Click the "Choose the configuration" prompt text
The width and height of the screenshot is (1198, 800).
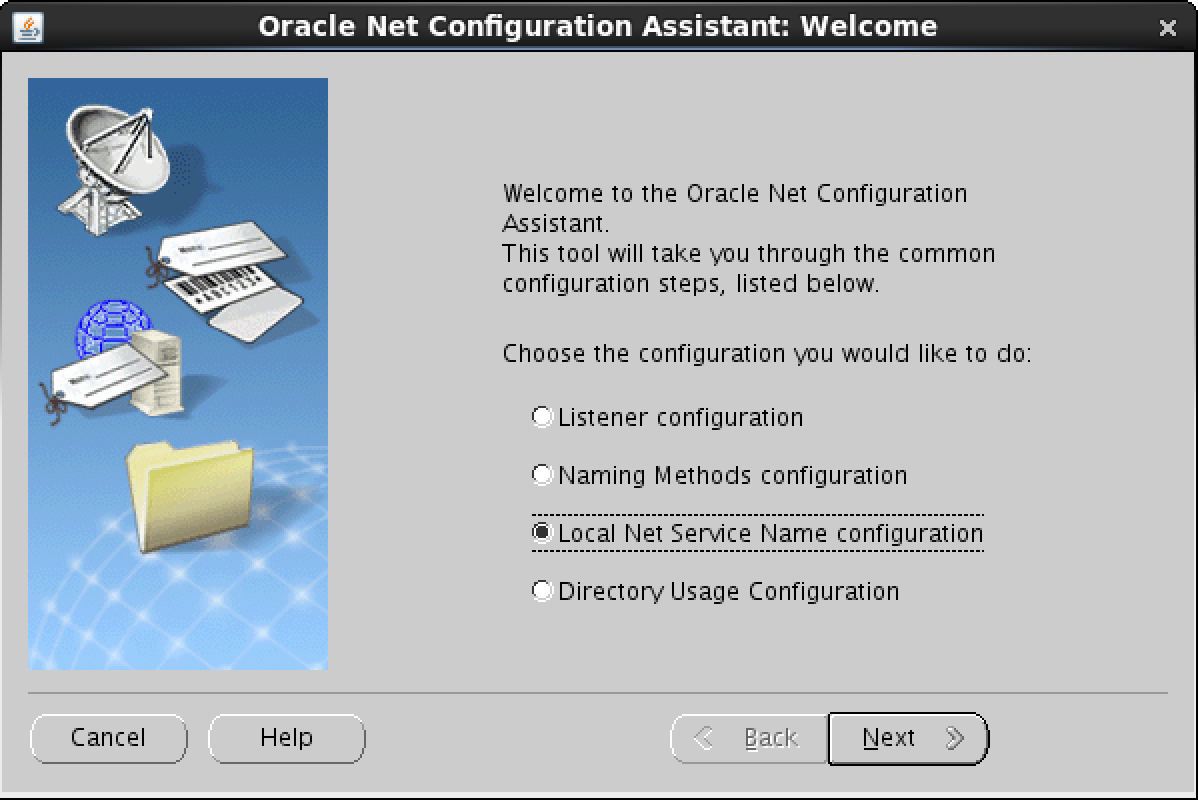pyautogui.click(x=766, y=354)
